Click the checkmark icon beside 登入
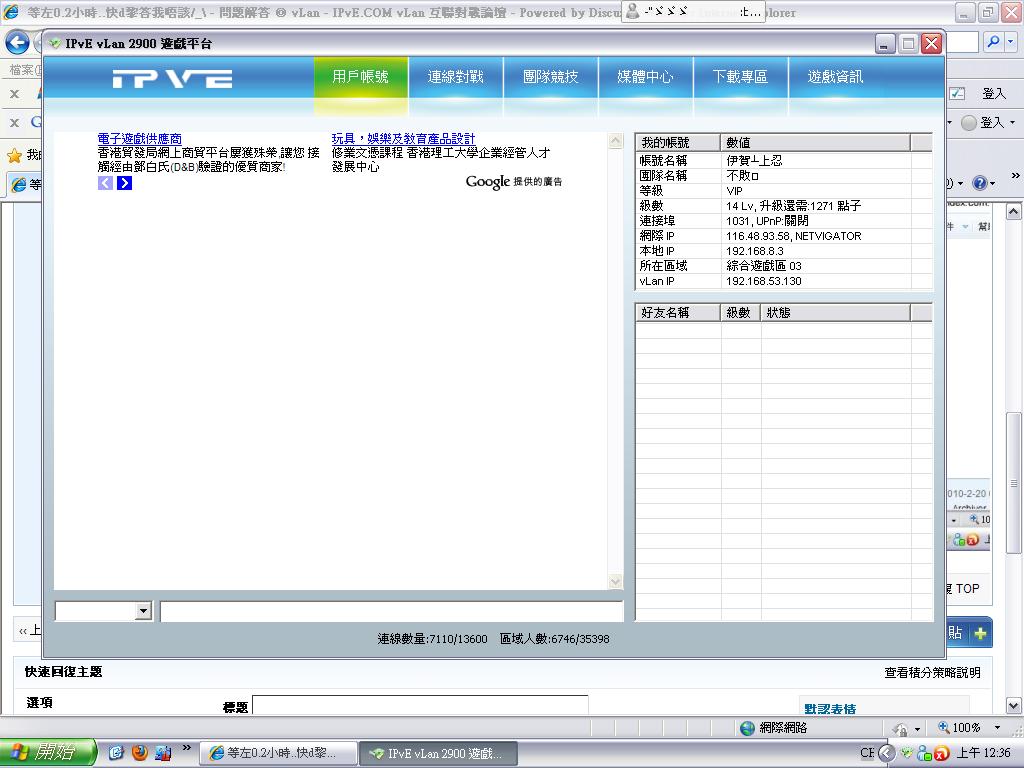 click(957, 93)
